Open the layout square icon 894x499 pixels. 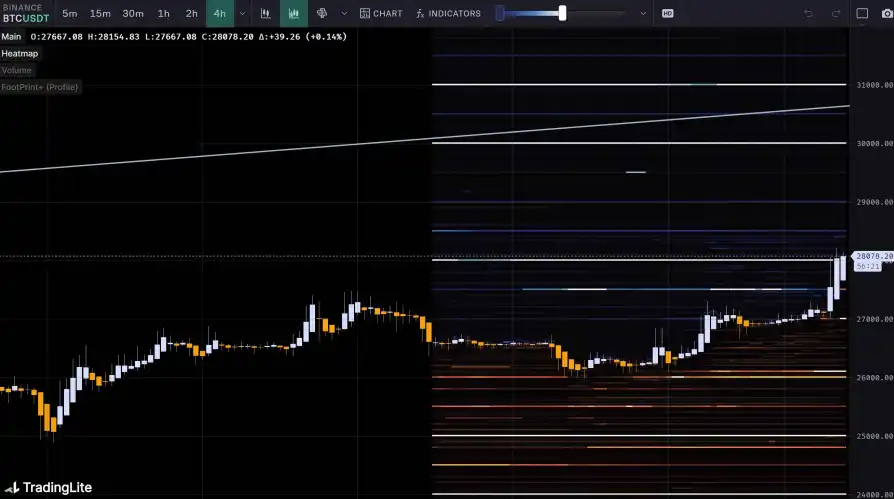click(862, 13)
